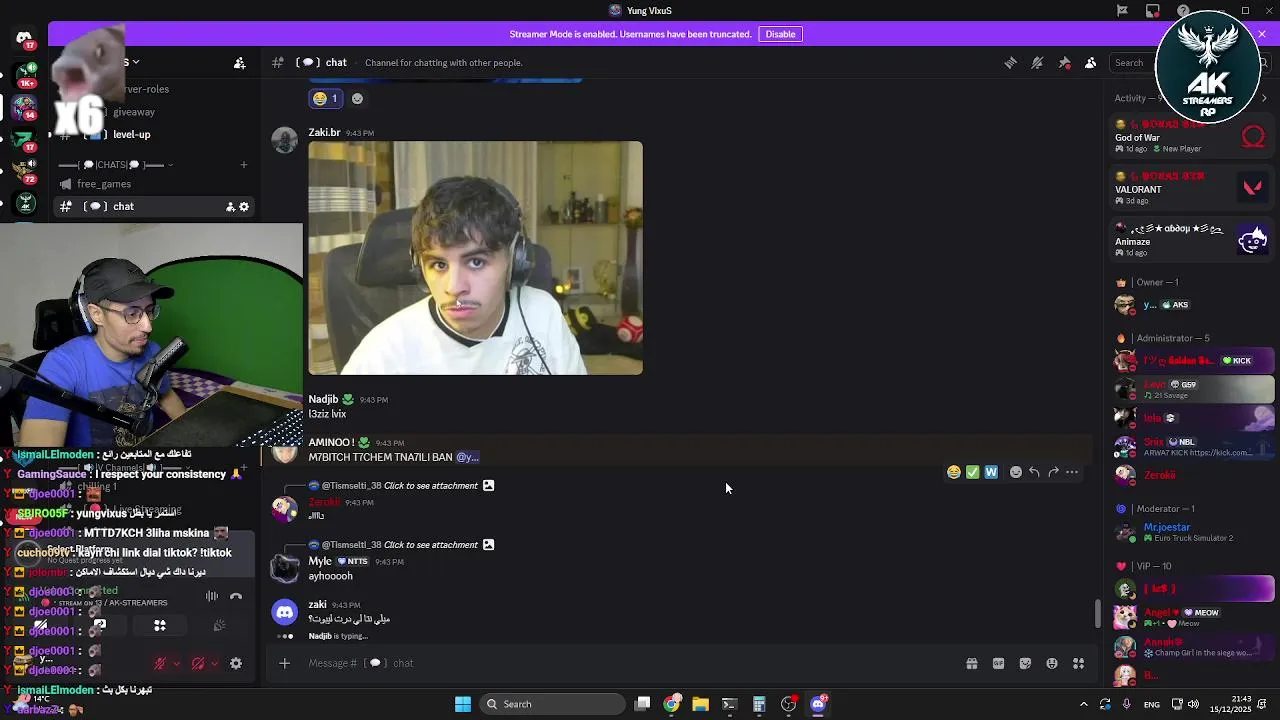Open the green AK server icon

click(x=27, y=203)
